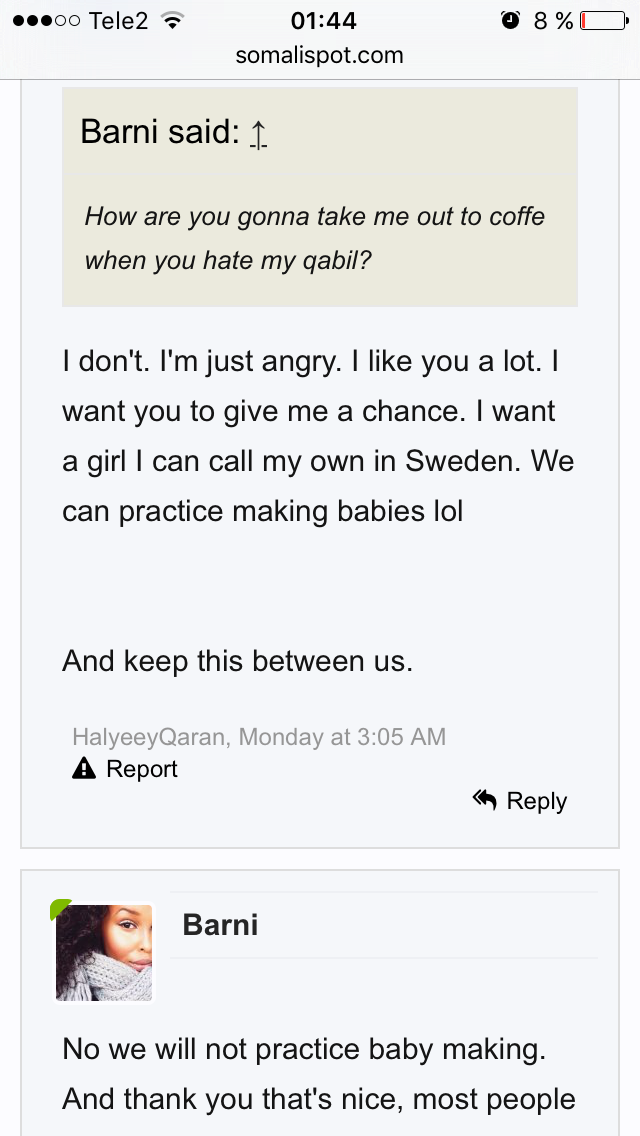
Task: Open HalyeeyQaran's profile link
Action: click(x=151, y=737)
